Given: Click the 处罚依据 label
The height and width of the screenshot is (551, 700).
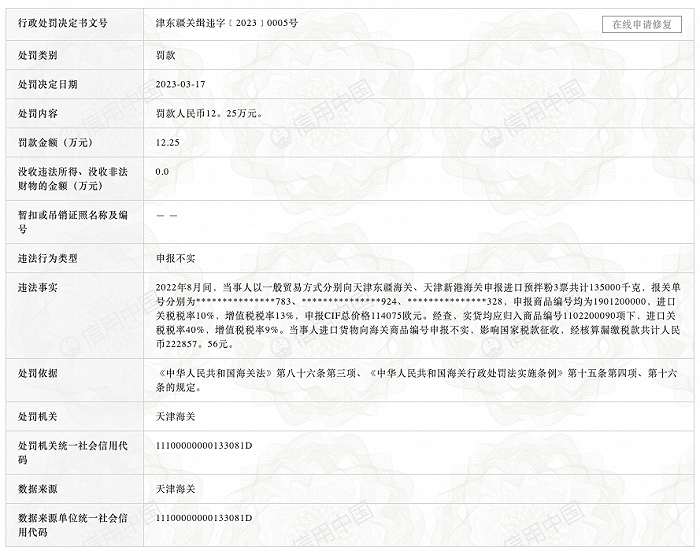Looking at the screenshot, I should coord(38,373).
